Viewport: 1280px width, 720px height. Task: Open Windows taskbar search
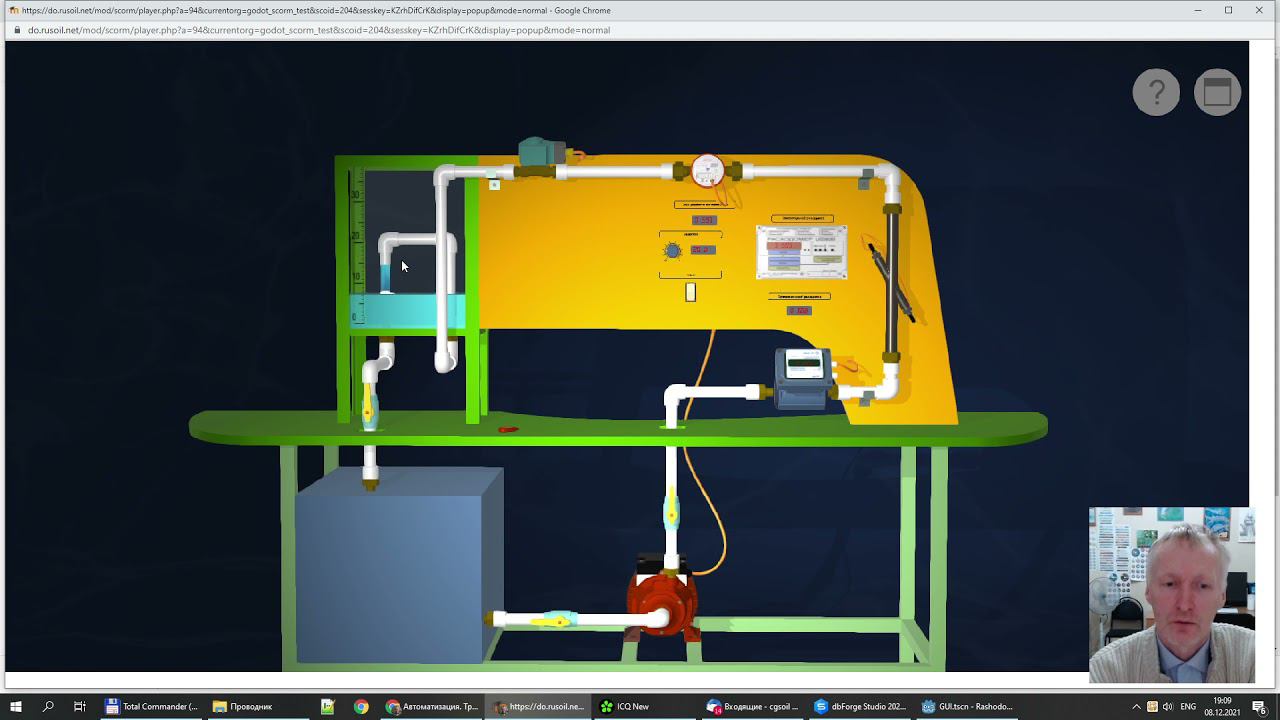click(48, 706)
